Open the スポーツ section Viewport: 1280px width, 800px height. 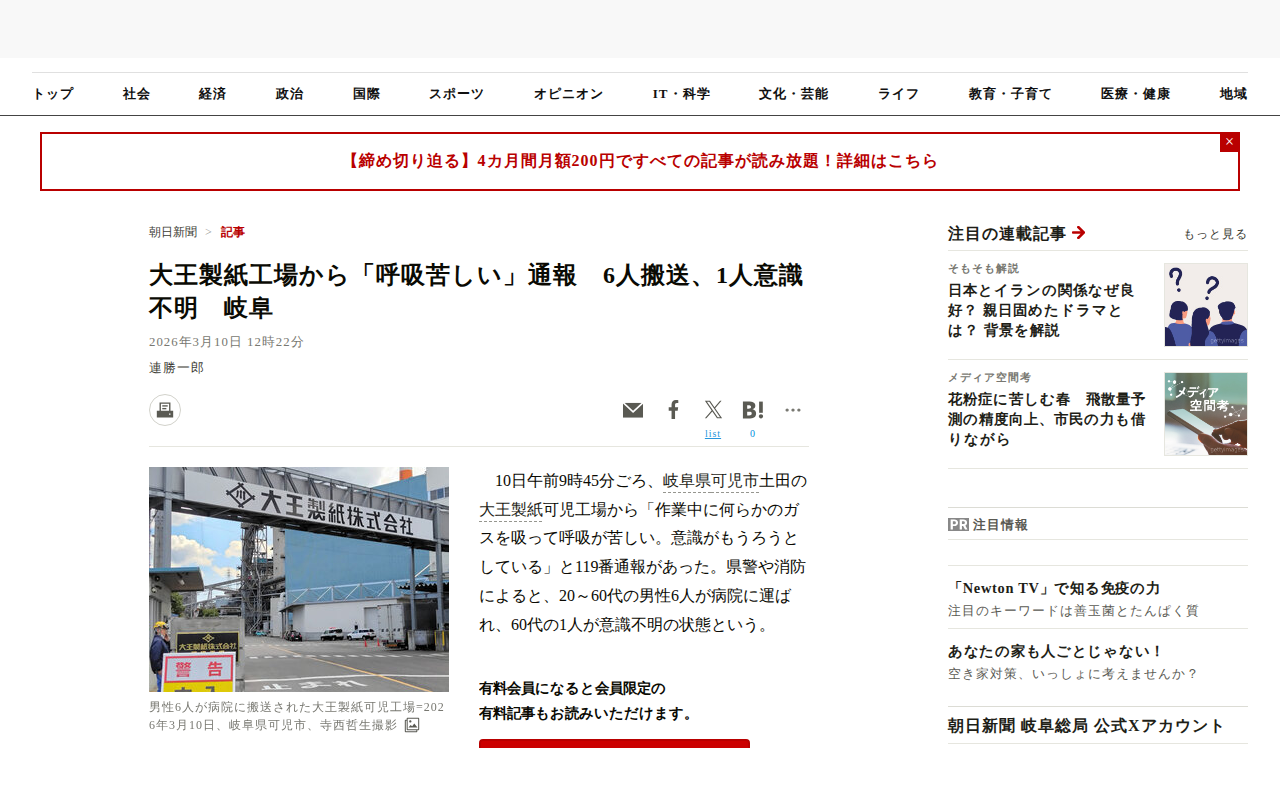(457, 94)
